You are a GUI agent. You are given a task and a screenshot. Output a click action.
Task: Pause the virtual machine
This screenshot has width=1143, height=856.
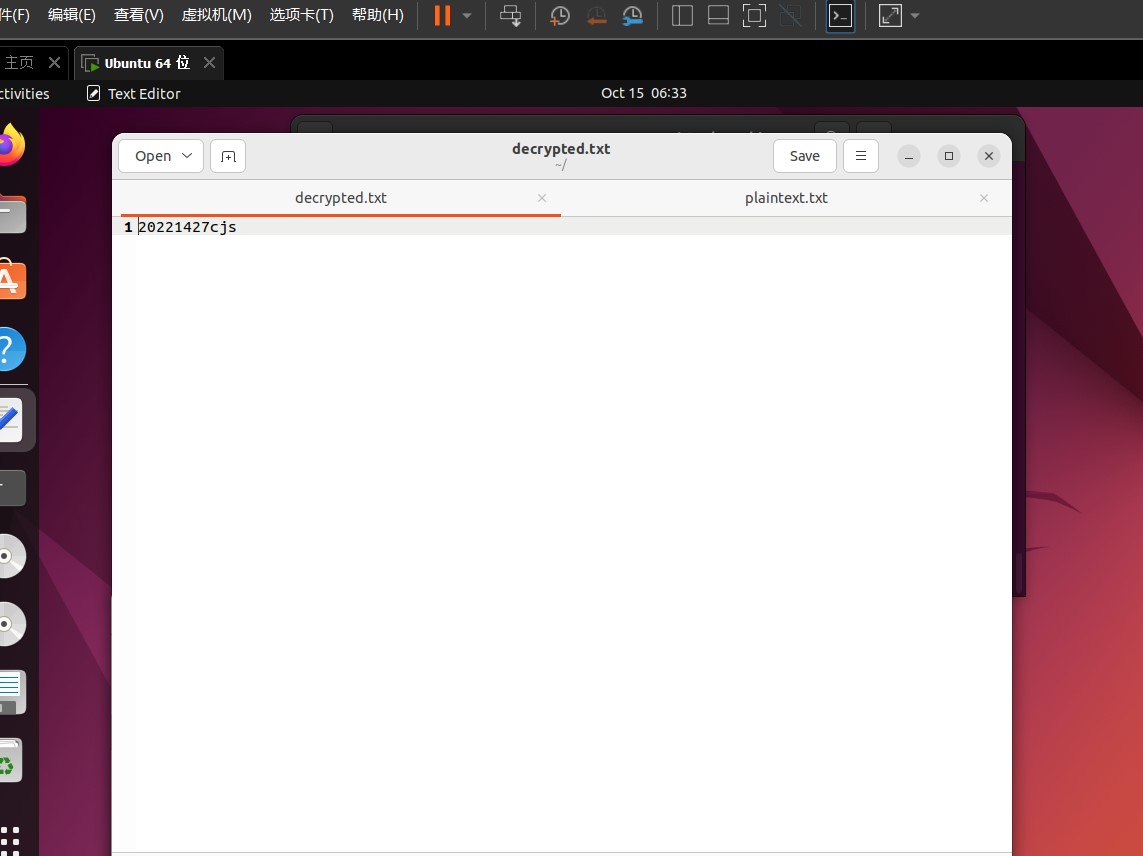442,15
